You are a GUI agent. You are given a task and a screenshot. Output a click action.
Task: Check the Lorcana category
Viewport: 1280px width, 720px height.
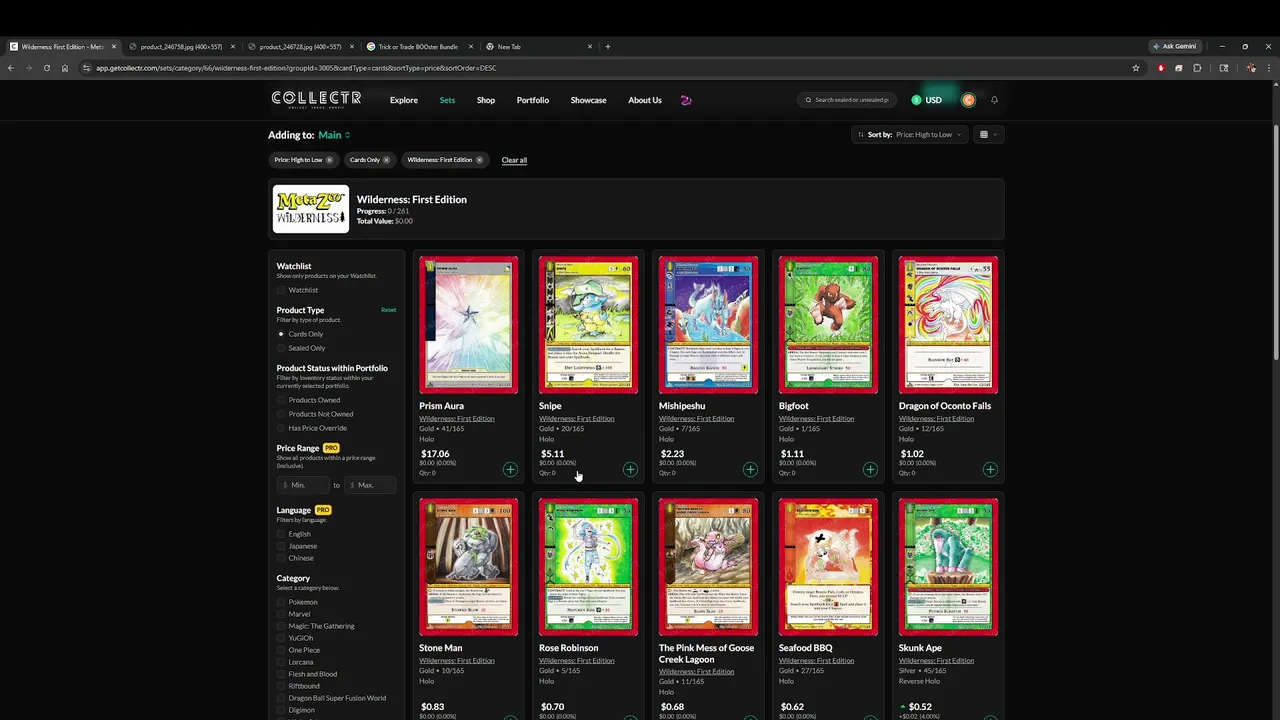[281, 662]
